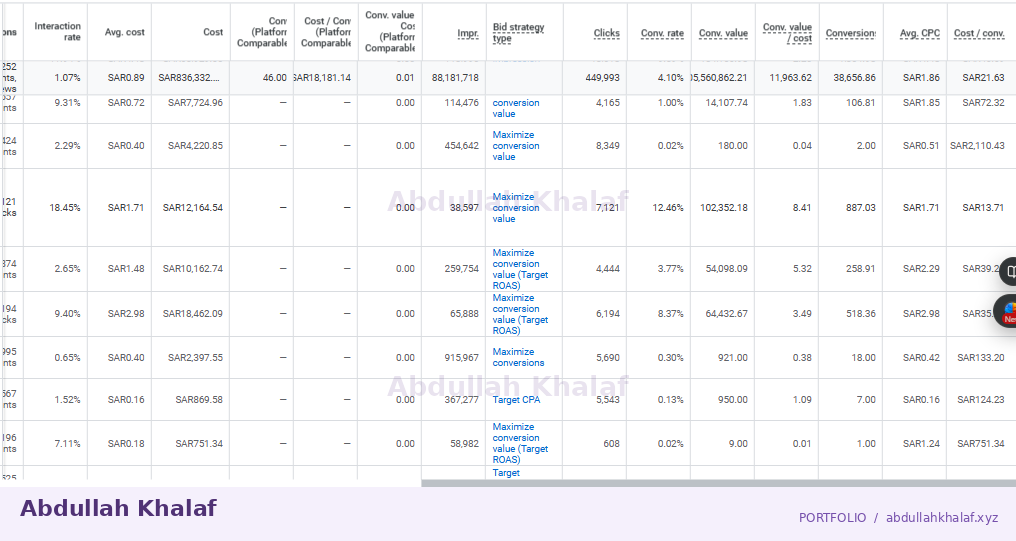Click the 5,690 clicks cell
Screen dimensions: 1016x541
pyautogui.click(x=608, y=358)
